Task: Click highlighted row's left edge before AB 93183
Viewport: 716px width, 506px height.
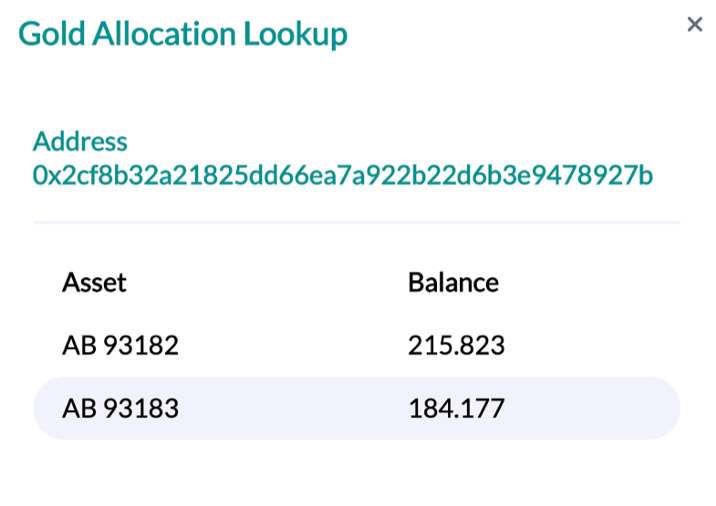Action: click(47, 408)
